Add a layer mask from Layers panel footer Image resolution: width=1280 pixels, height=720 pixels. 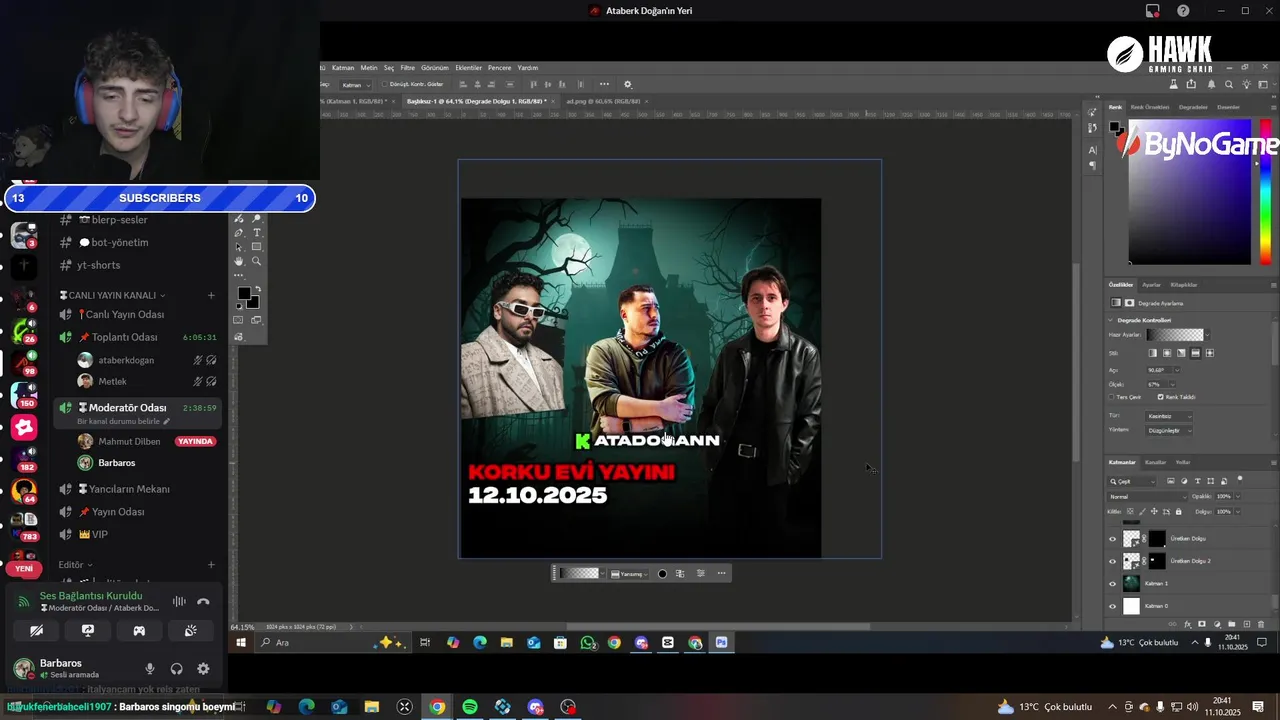pos(1202,624)
